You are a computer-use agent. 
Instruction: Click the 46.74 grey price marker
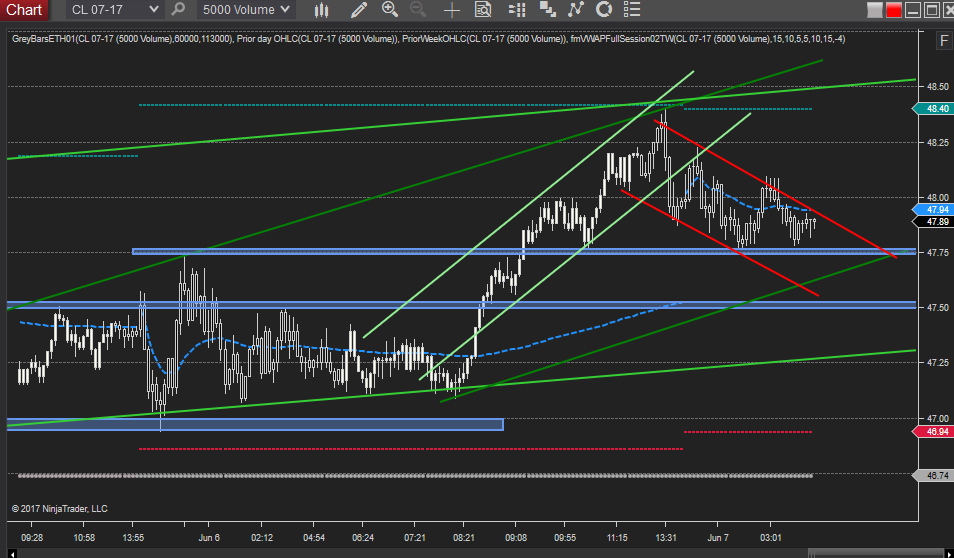[936, 476]
